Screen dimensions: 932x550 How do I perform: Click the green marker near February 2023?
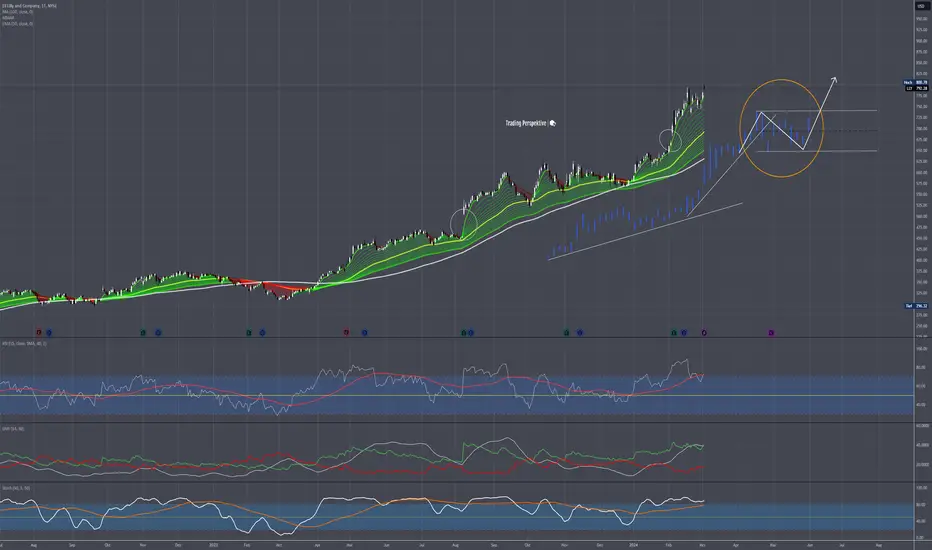click(248, 333)
